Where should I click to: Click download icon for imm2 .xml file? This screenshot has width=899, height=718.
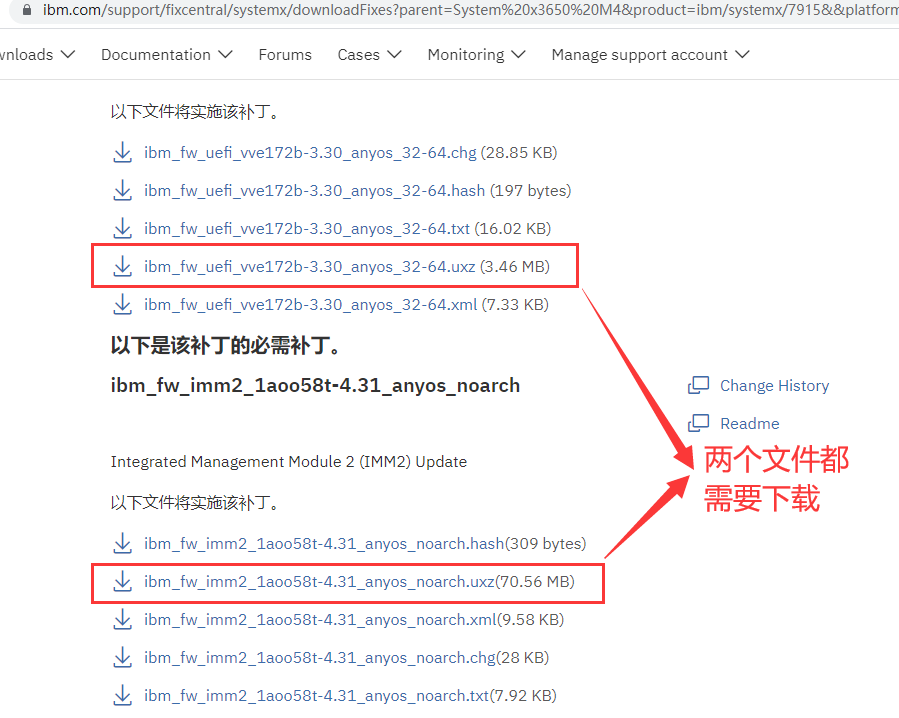(122, 619)
